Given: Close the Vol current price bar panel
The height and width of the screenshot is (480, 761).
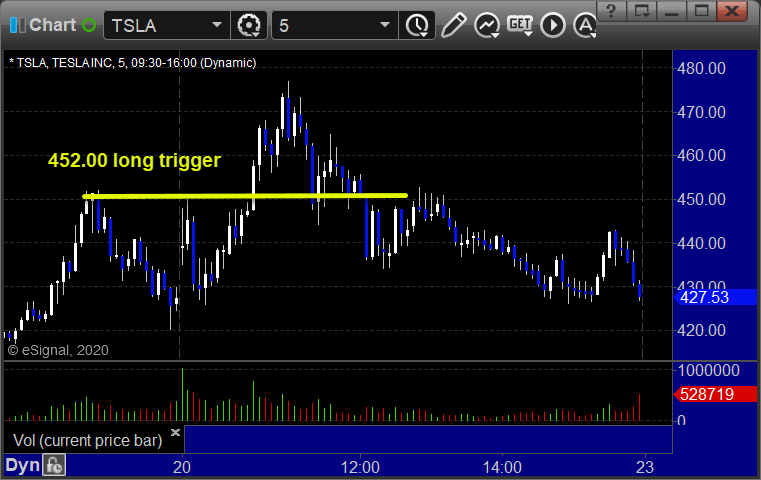Looking at the screenshot, I should (175, 432).
